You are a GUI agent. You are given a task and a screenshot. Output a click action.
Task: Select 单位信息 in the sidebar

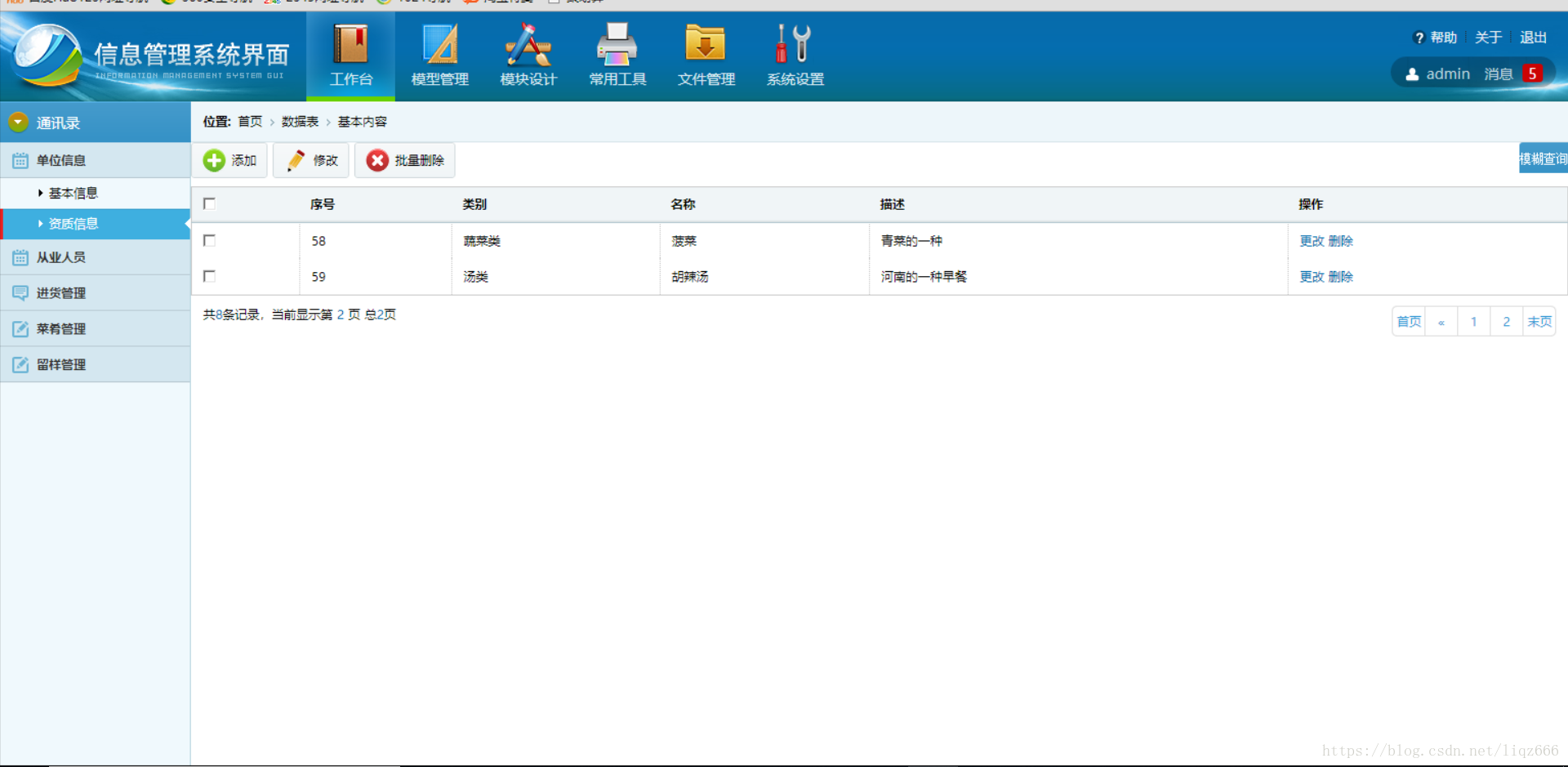point(95,160)
